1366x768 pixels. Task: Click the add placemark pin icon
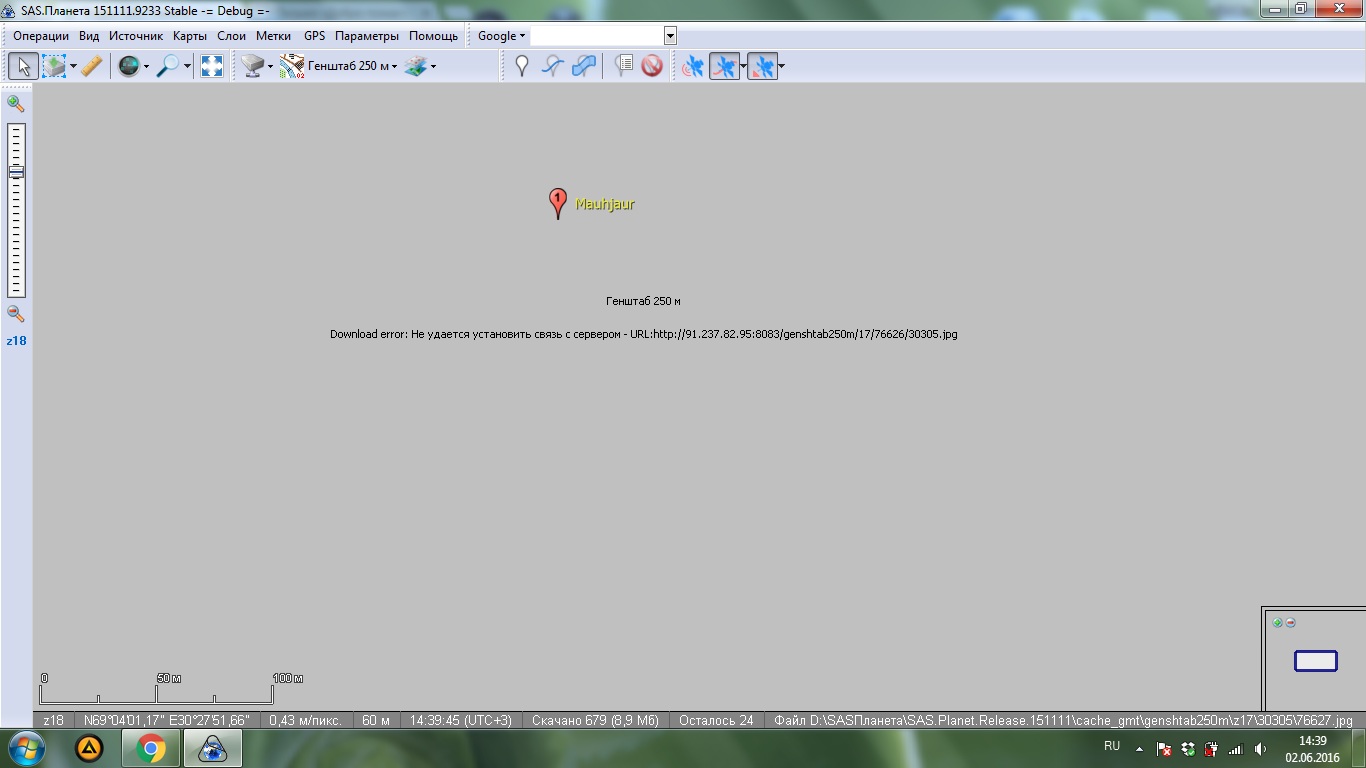(521, 67)
